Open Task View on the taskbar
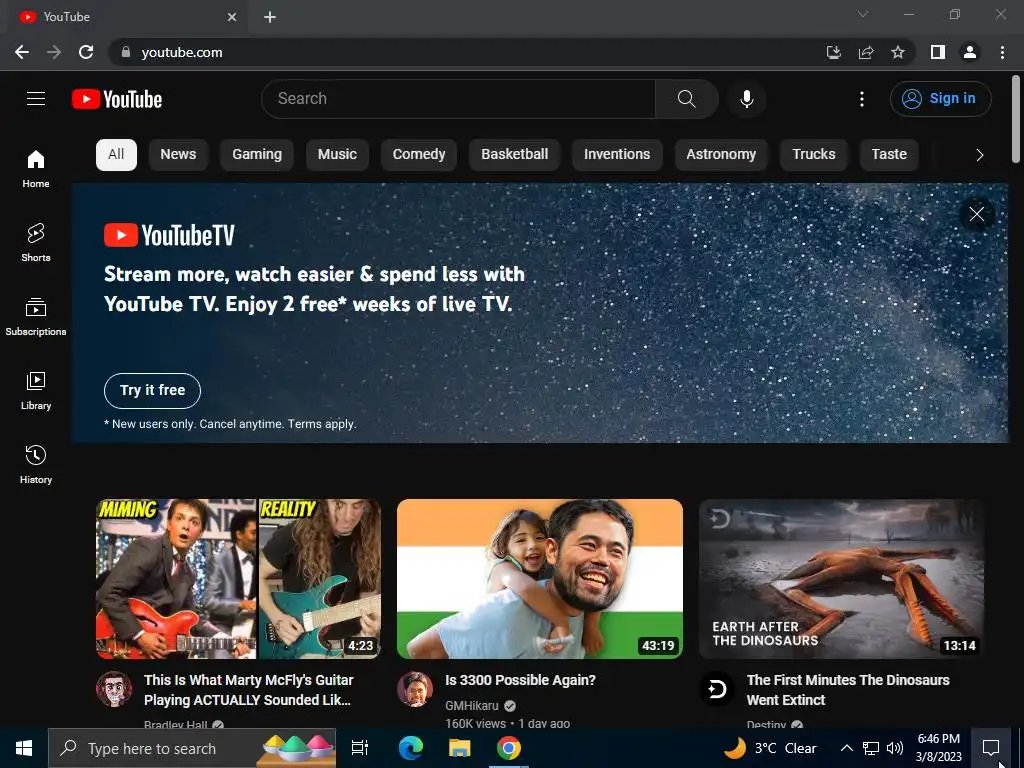 pos(360,748)
